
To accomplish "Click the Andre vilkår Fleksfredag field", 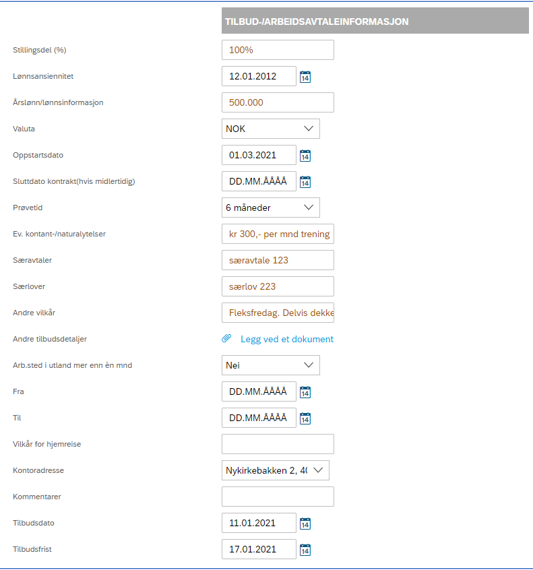I will [278, 313].
